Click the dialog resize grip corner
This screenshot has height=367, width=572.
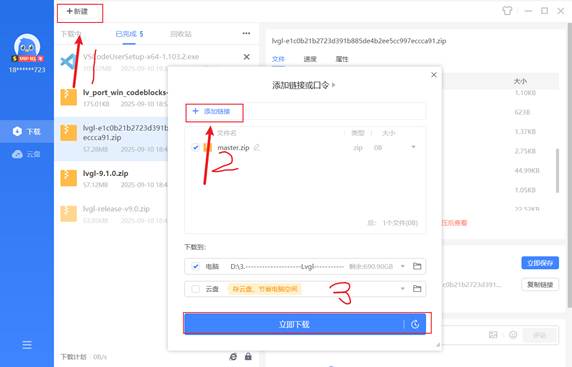point(438,344)
